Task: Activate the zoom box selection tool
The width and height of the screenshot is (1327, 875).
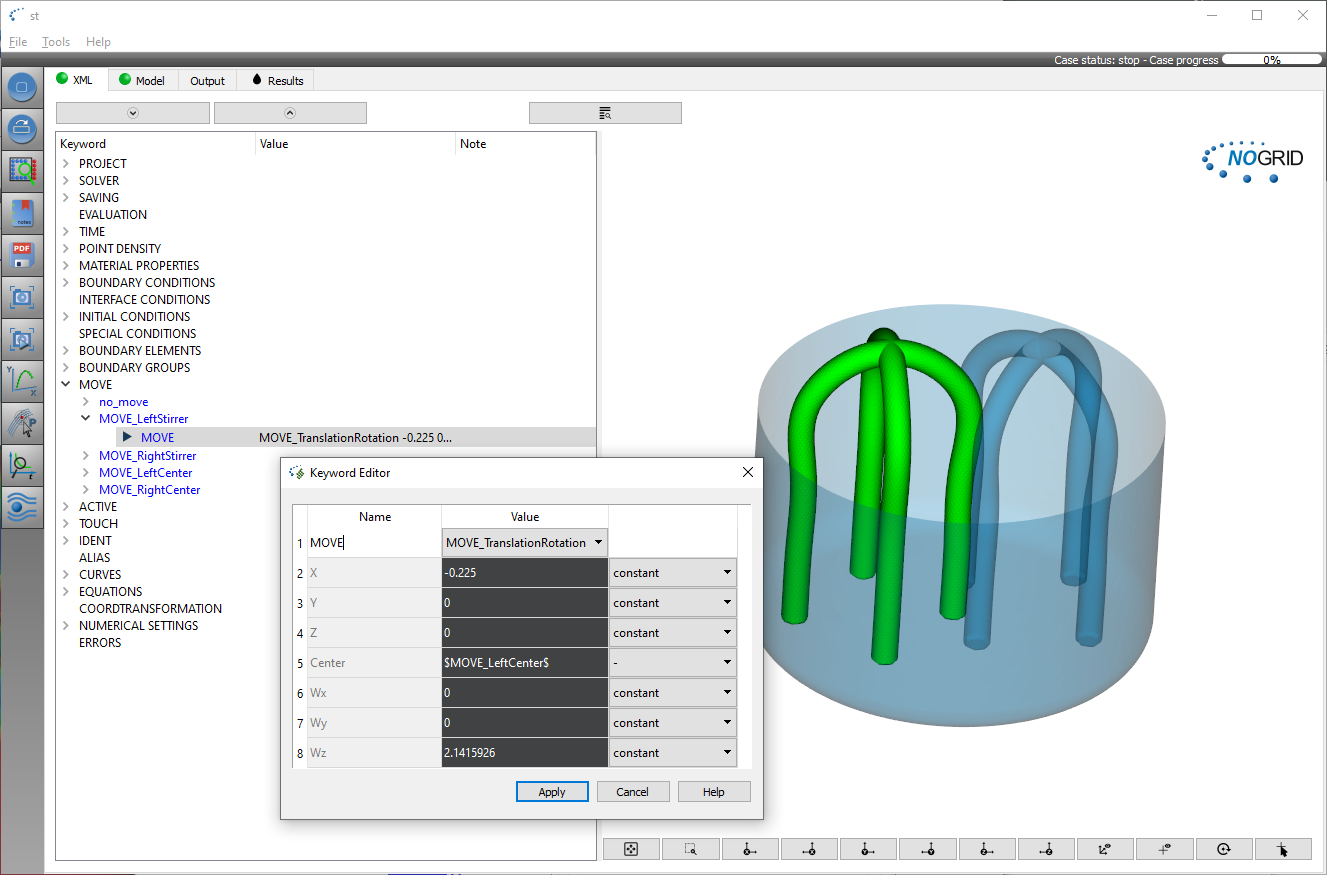Action: [x=691, y=849]
